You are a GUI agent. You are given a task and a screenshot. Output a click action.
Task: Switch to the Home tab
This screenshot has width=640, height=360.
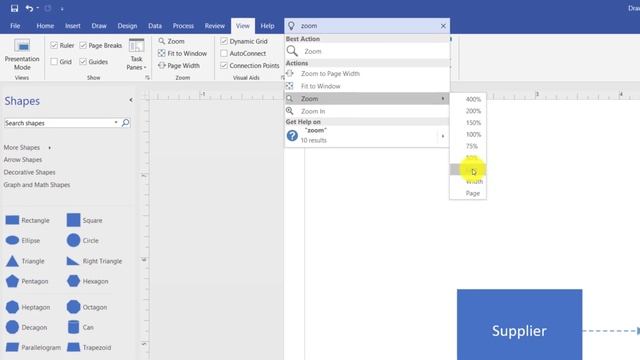45,26
